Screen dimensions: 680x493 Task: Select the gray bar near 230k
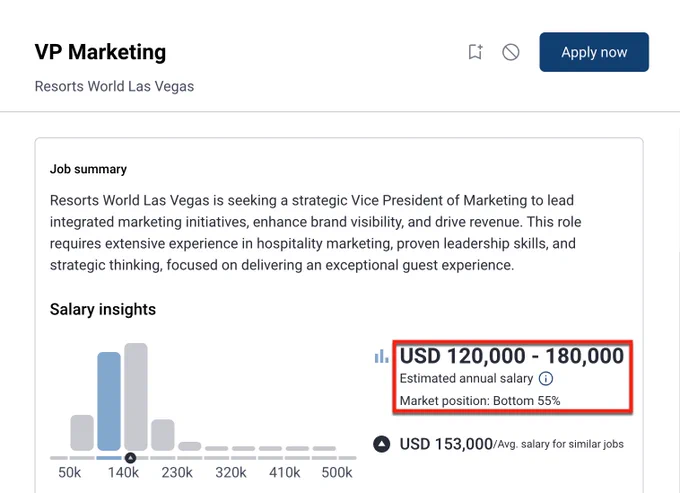click(x=163, y=435)
